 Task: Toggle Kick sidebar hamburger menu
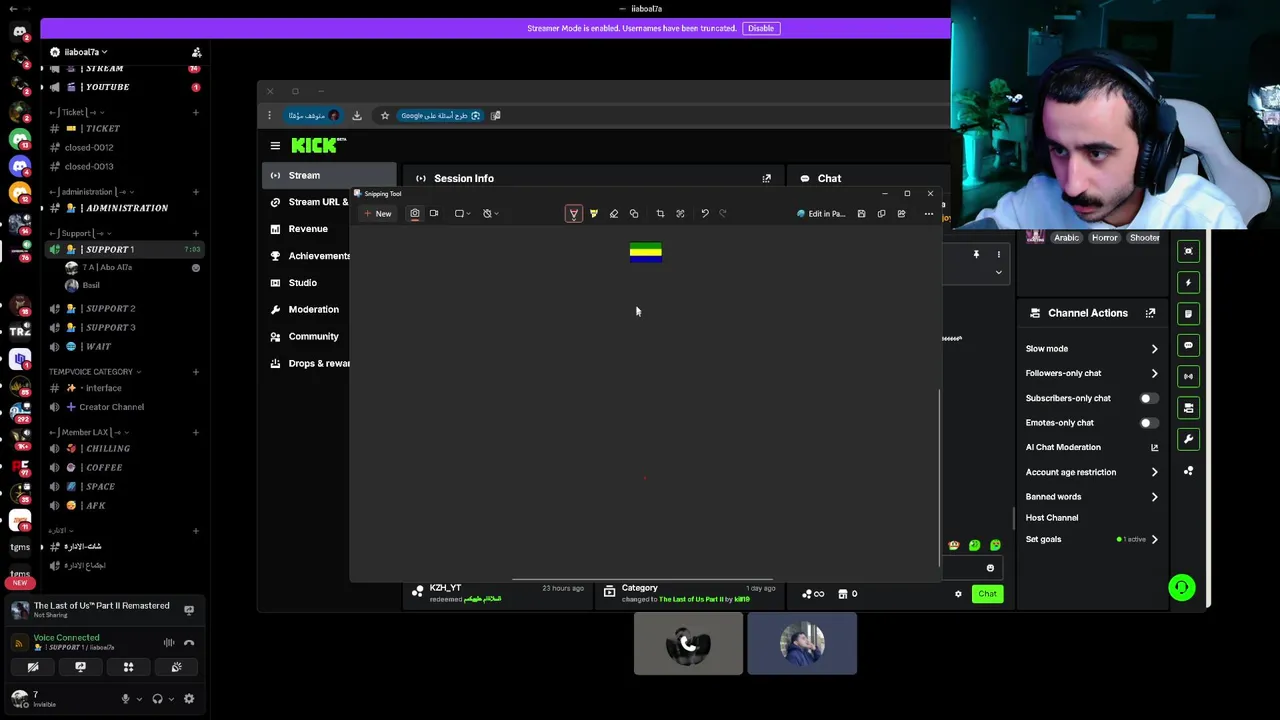point(275,146)
